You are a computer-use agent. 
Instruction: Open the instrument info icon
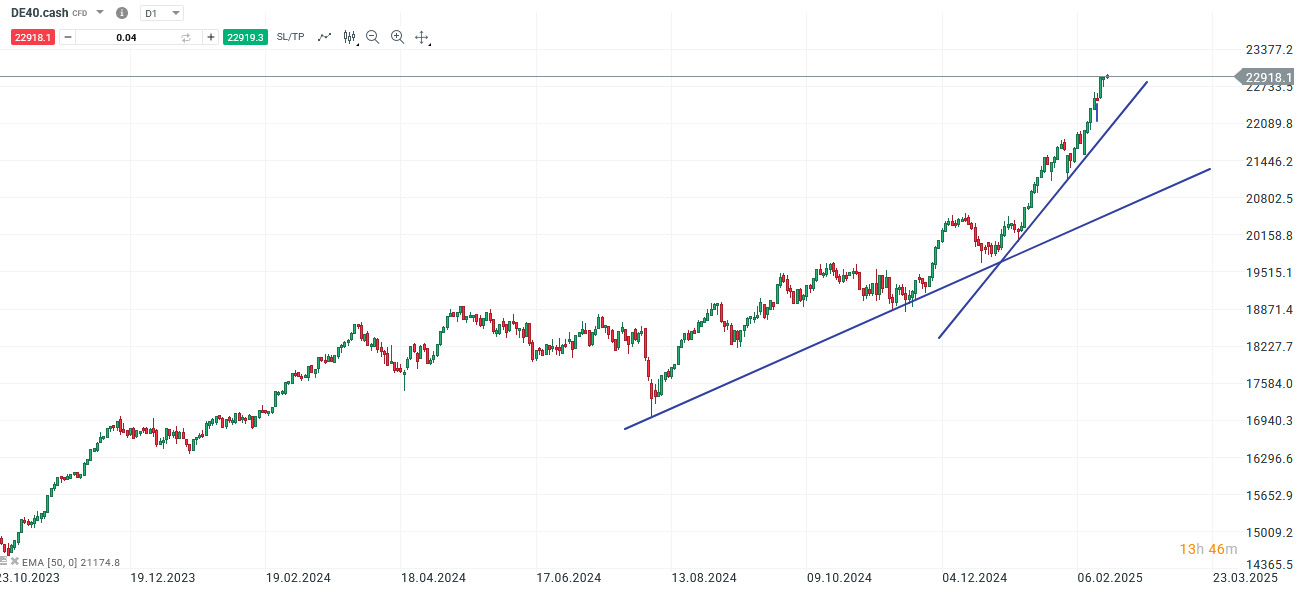[x=122, y=13]
